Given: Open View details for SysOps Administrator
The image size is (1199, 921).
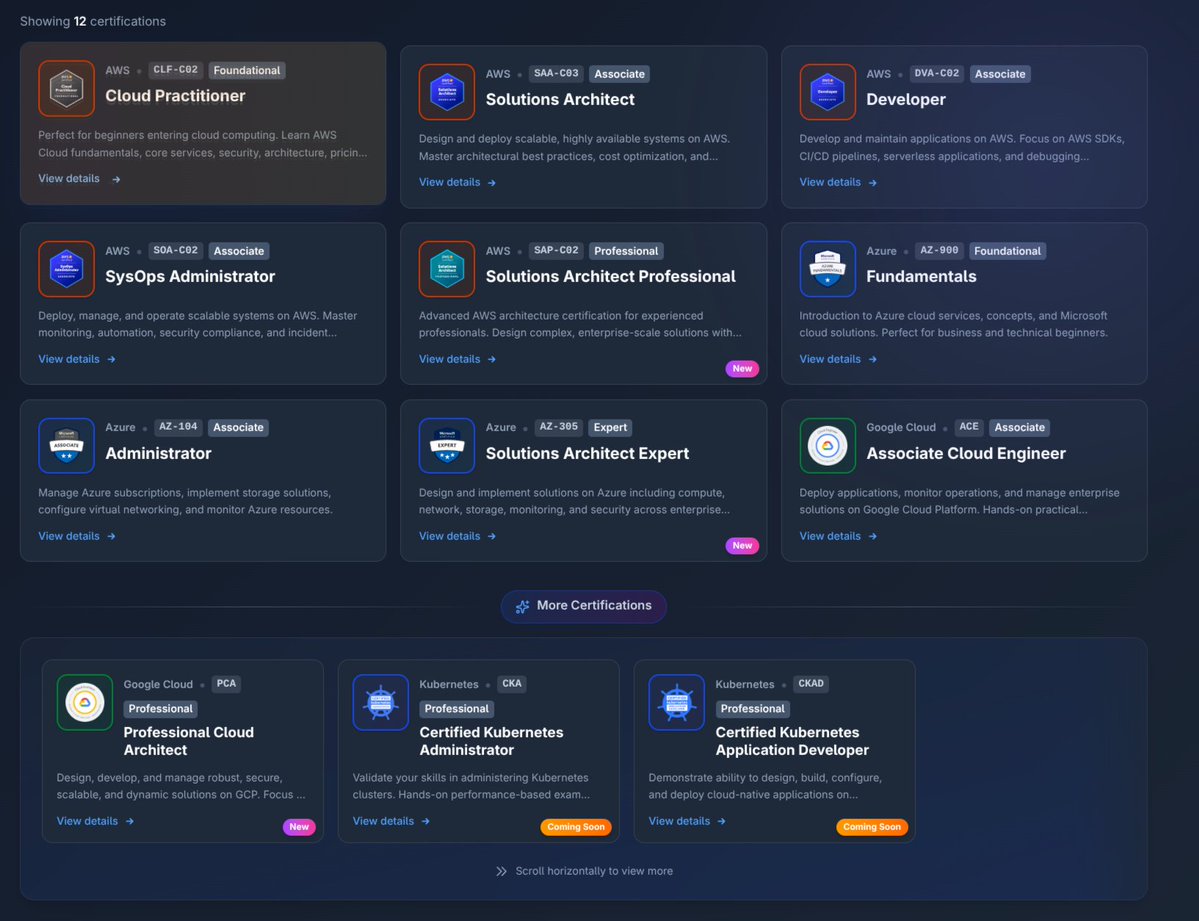Looking at the screenshot, I should coord(76,360).
